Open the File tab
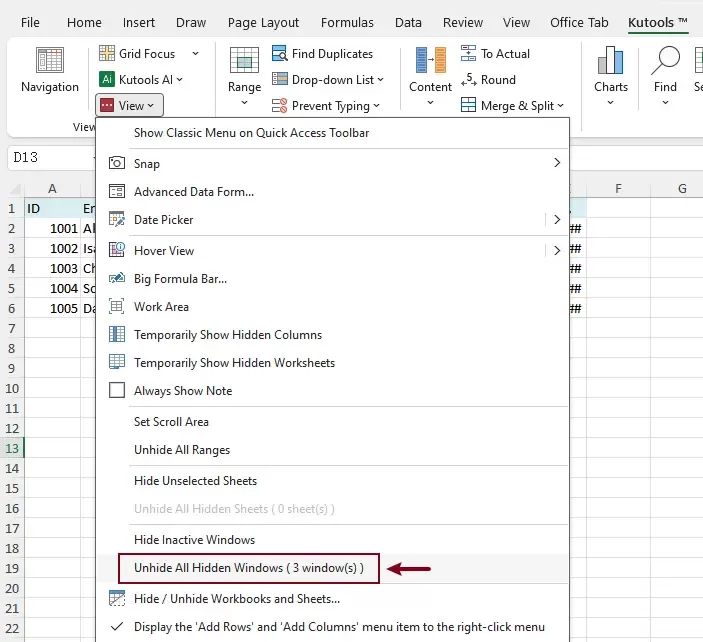 point(30,22)
